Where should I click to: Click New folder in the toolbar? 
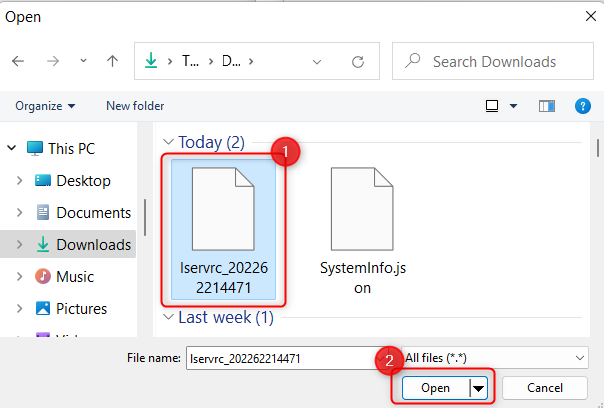pos(135,105)
